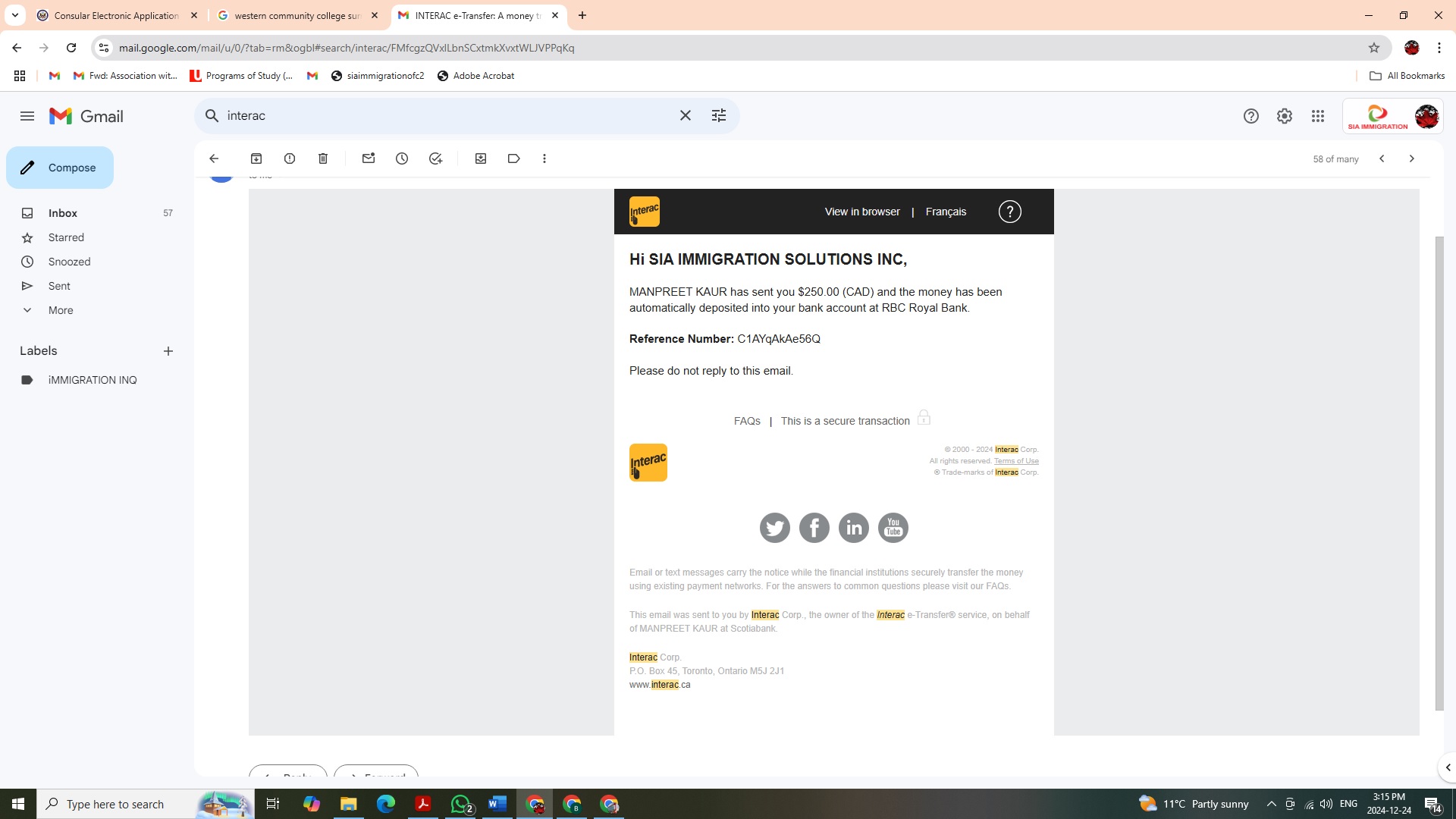Archive this Interac email

pos(256,158)
